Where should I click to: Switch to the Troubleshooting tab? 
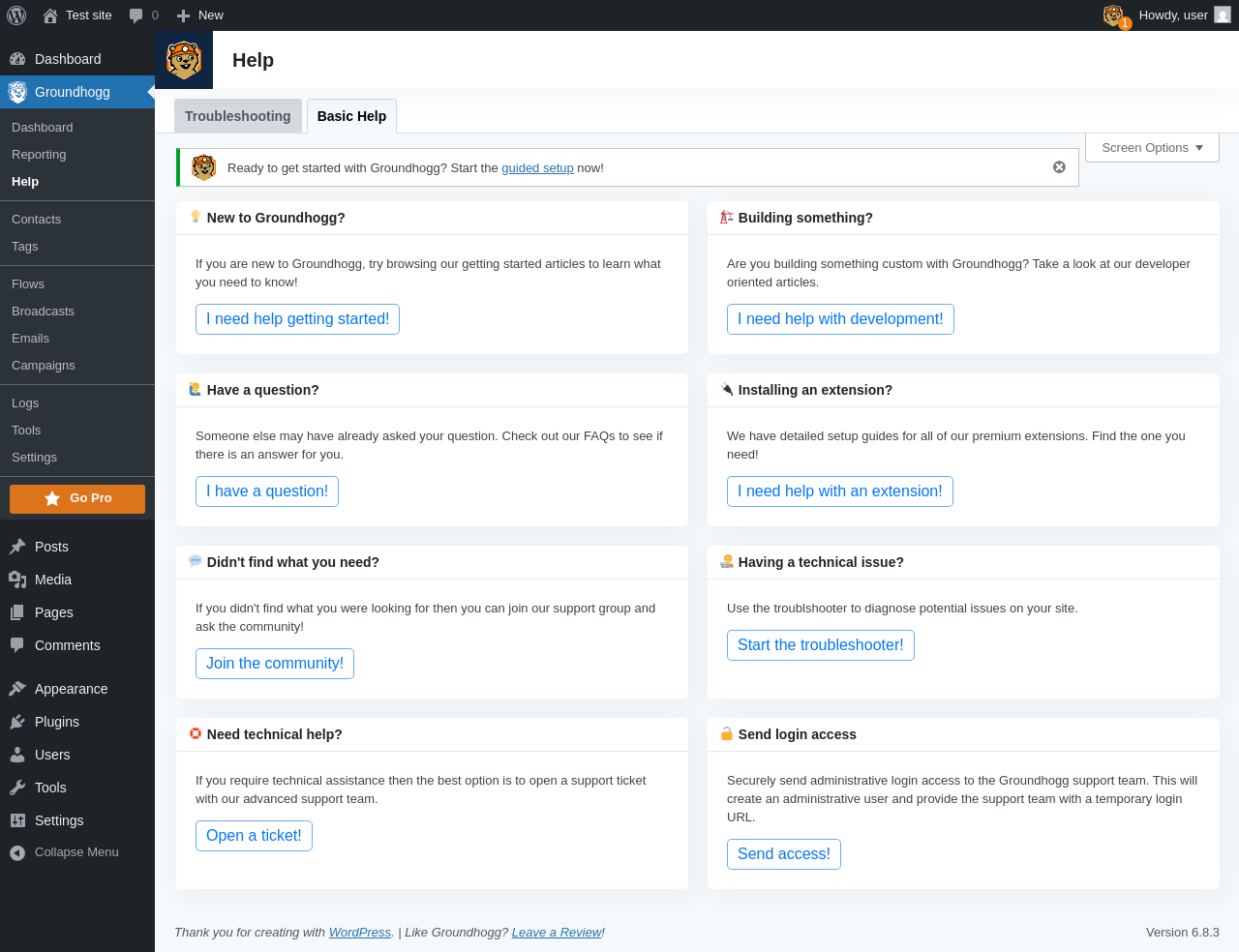tap(237, 116)
